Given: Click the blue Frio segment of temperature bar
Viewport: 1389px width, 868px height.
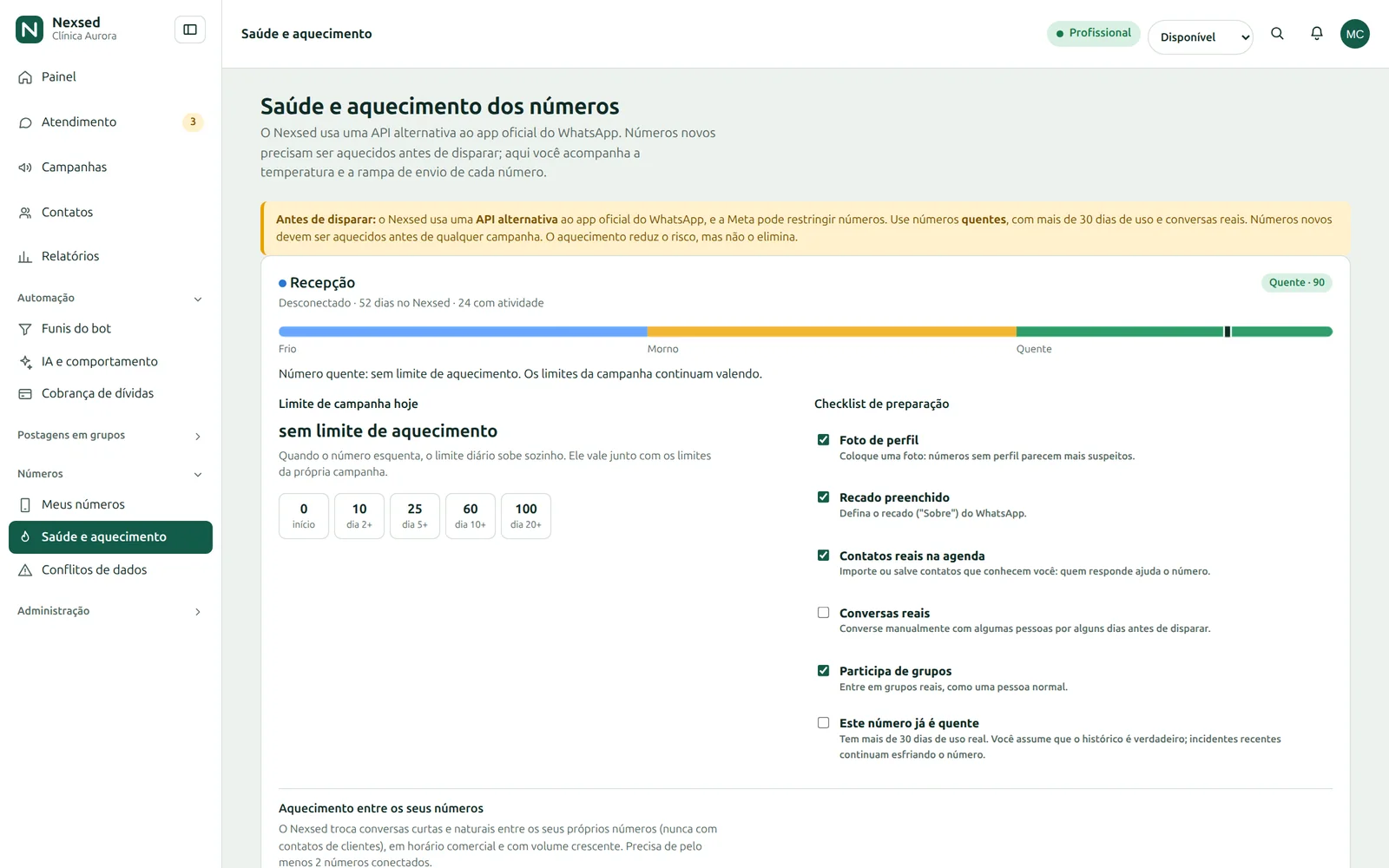Looking at the screenshot, I should [x=463, y=332].
